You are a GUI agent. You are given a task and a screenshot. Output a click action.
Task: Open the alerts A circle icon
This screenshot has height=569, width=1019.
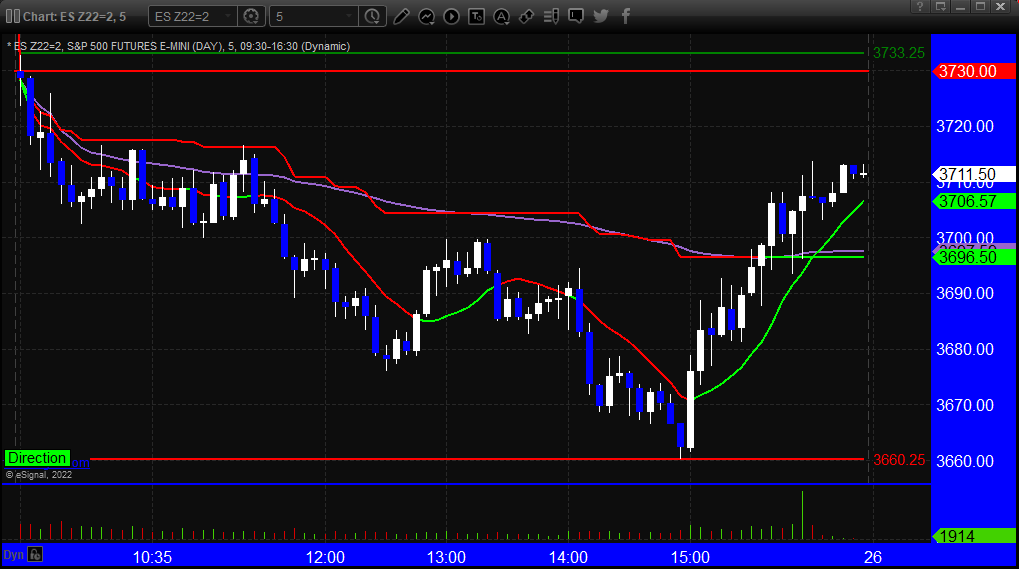[501, 16]
